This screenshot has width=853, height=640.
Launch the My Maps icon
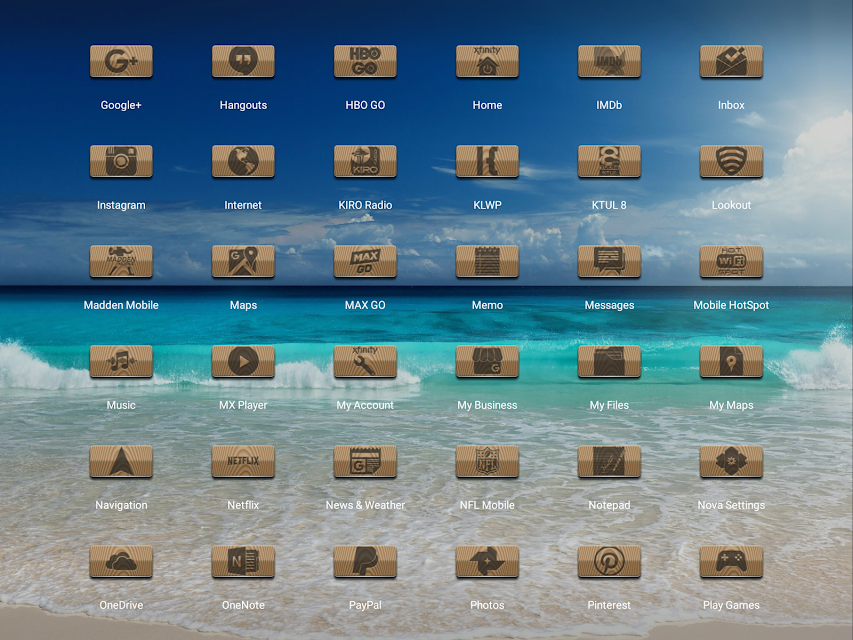(731, 361)
